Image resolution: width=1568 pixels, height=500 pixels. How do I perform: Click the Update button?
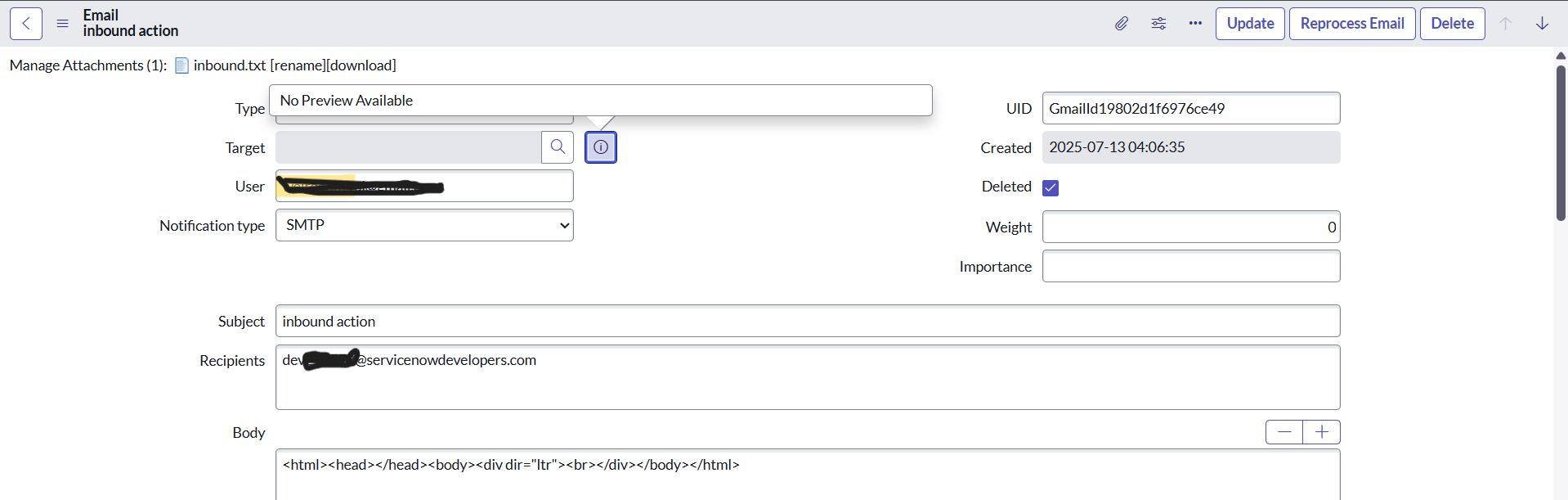[x=1250, y=24]
